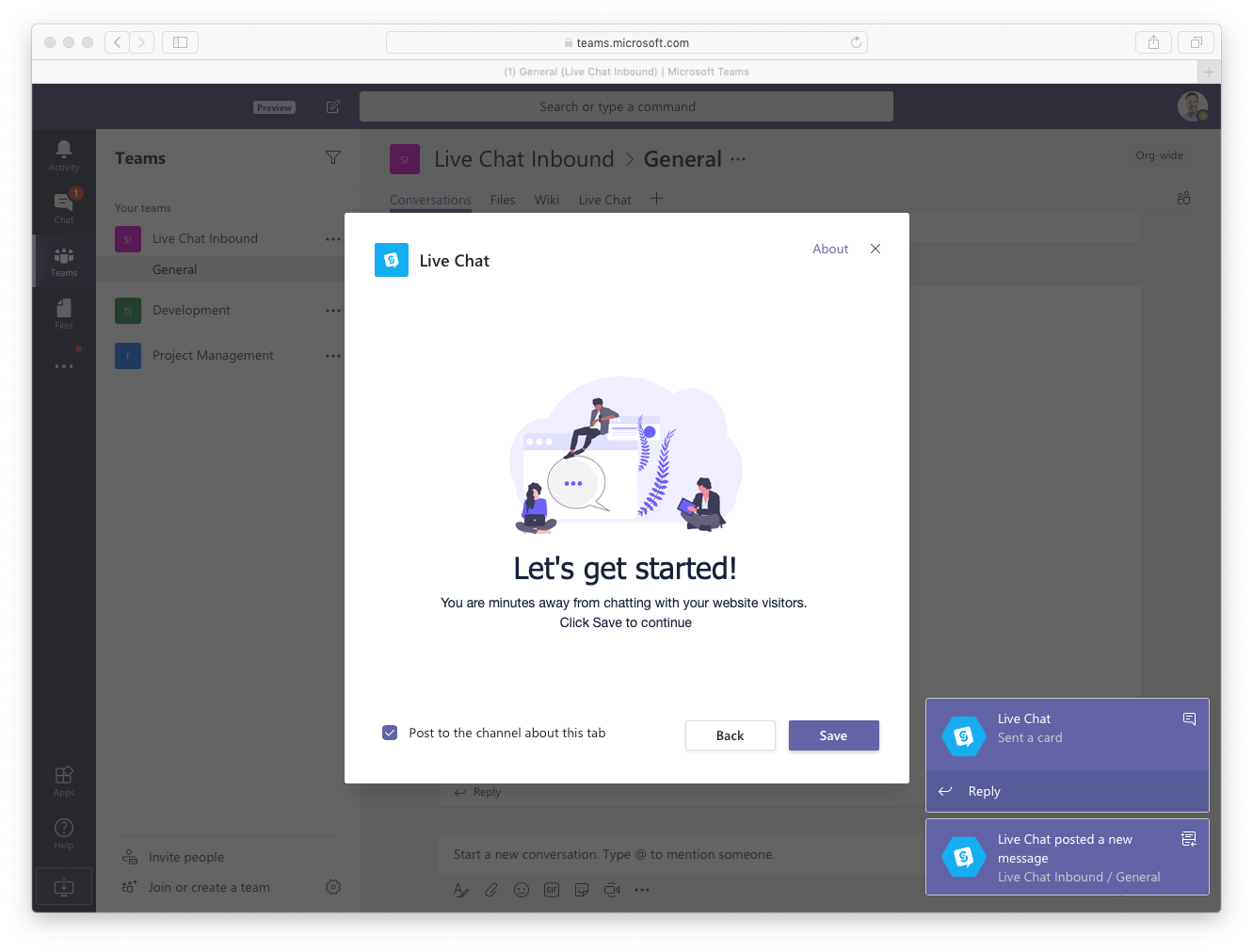Click the Meet now video icon
Viewport: 1253px width, 952px height.
tap(612, 890)
